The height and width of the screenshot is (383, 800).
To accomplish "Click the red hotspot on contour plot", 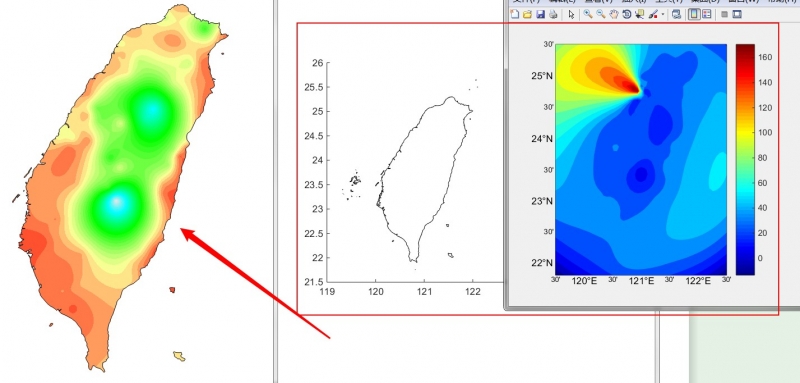I will click(x=632, y=87).
